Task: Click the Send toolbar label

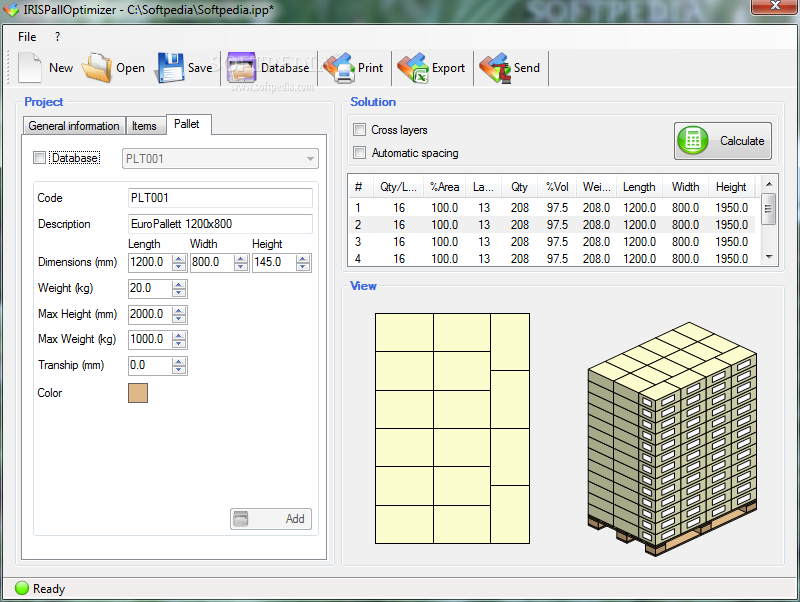Action: (x=527, y=68)
